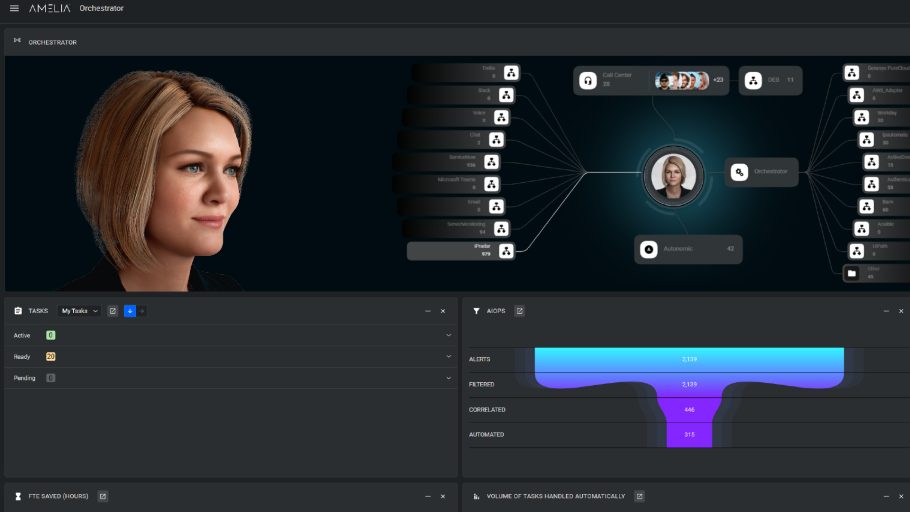
Task: Open the Call Center agent avatars group
Action: point(682,81)
